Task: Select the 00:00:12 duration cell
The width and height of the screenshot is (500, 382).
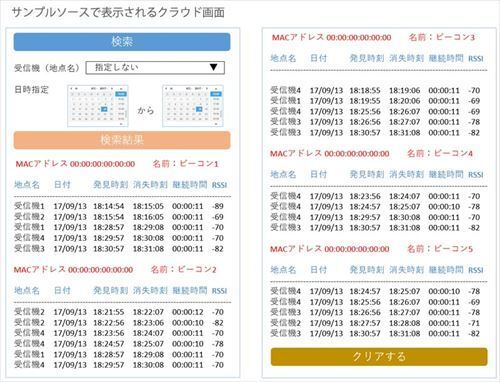Action: pyautogui.click(x=188, y=312)
